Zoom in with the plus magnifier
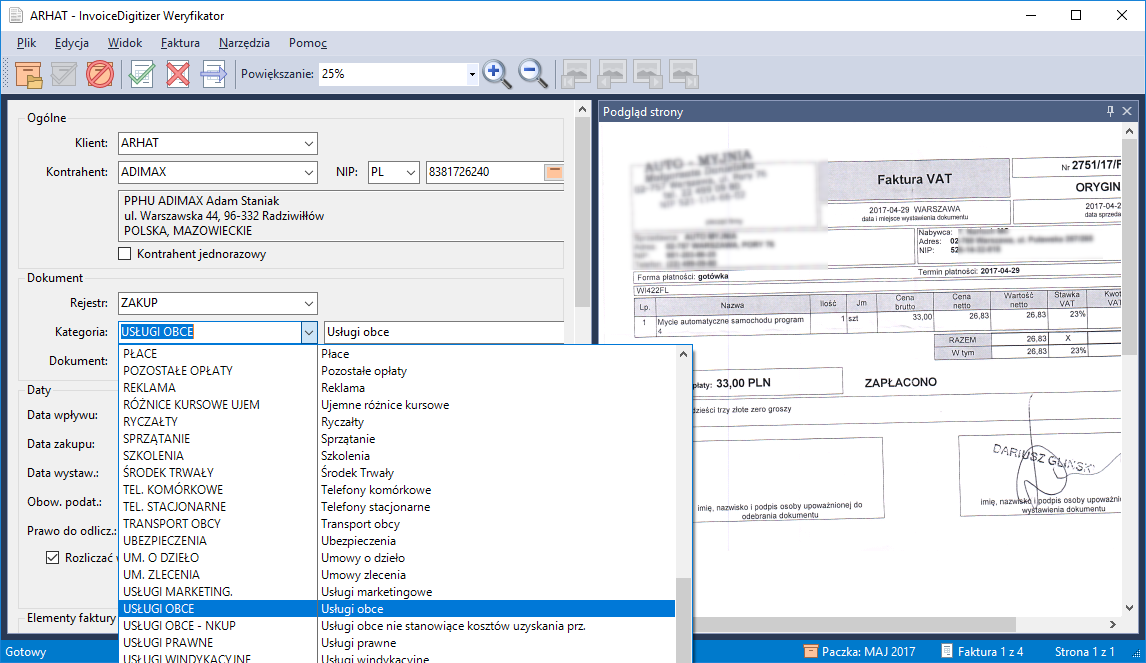The width and height of the screenshot is (1146, 663). click(497, 74)
